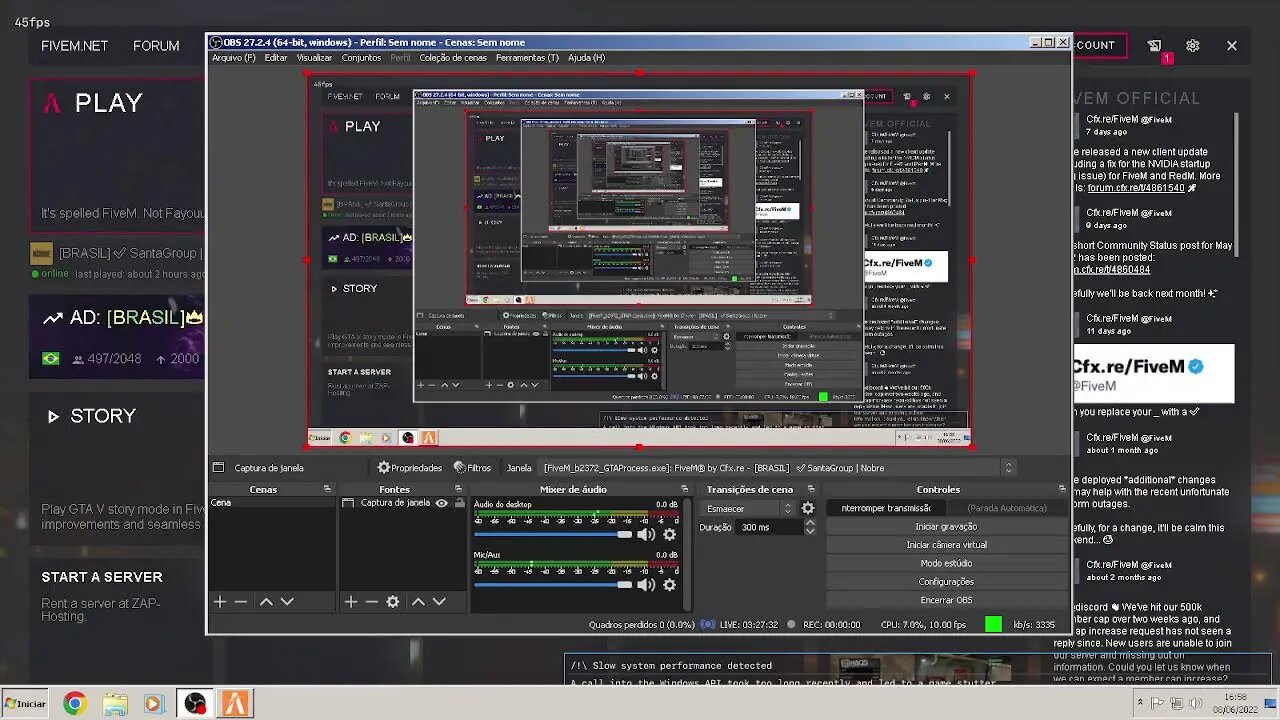Image resolution: width=1280 pixels, height=720 pixels.
Task: Click Mixer de áudio vertical scrollbar
Action: [x=687, y=553]
